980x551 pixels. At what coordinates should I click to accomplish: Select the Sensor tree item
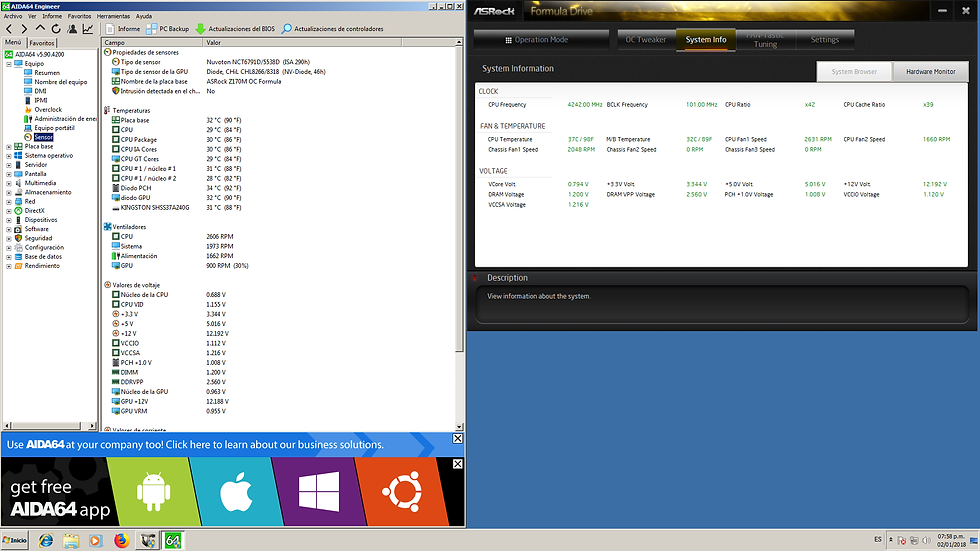[43, 137]
